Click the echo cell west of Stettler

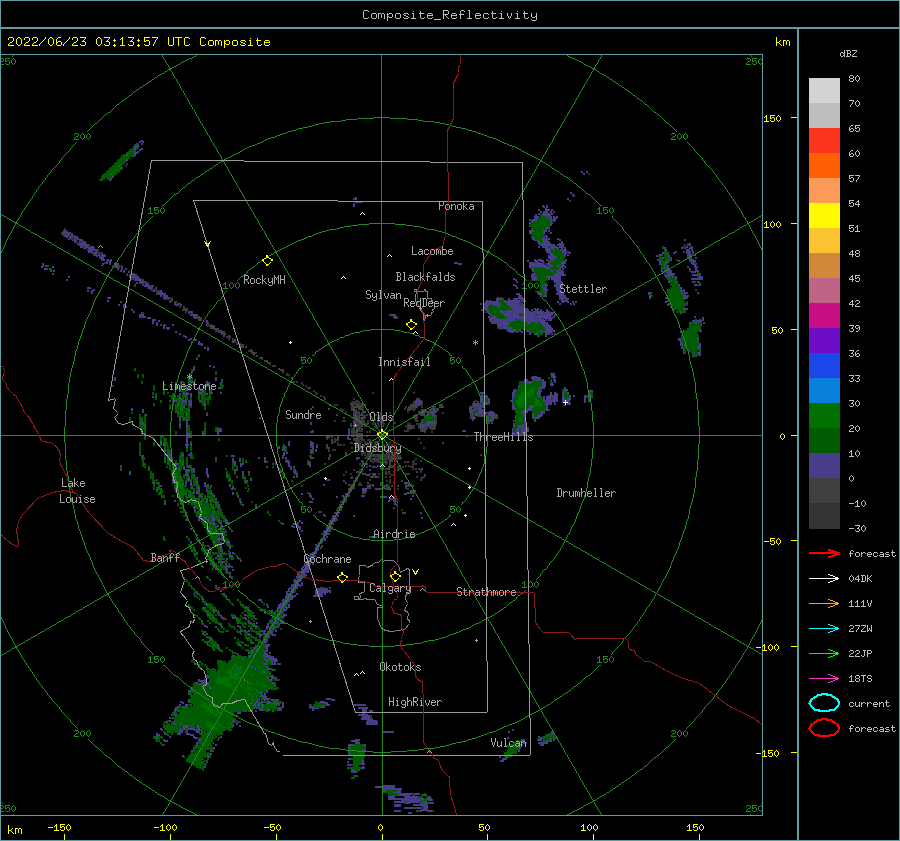pos(517,316)
